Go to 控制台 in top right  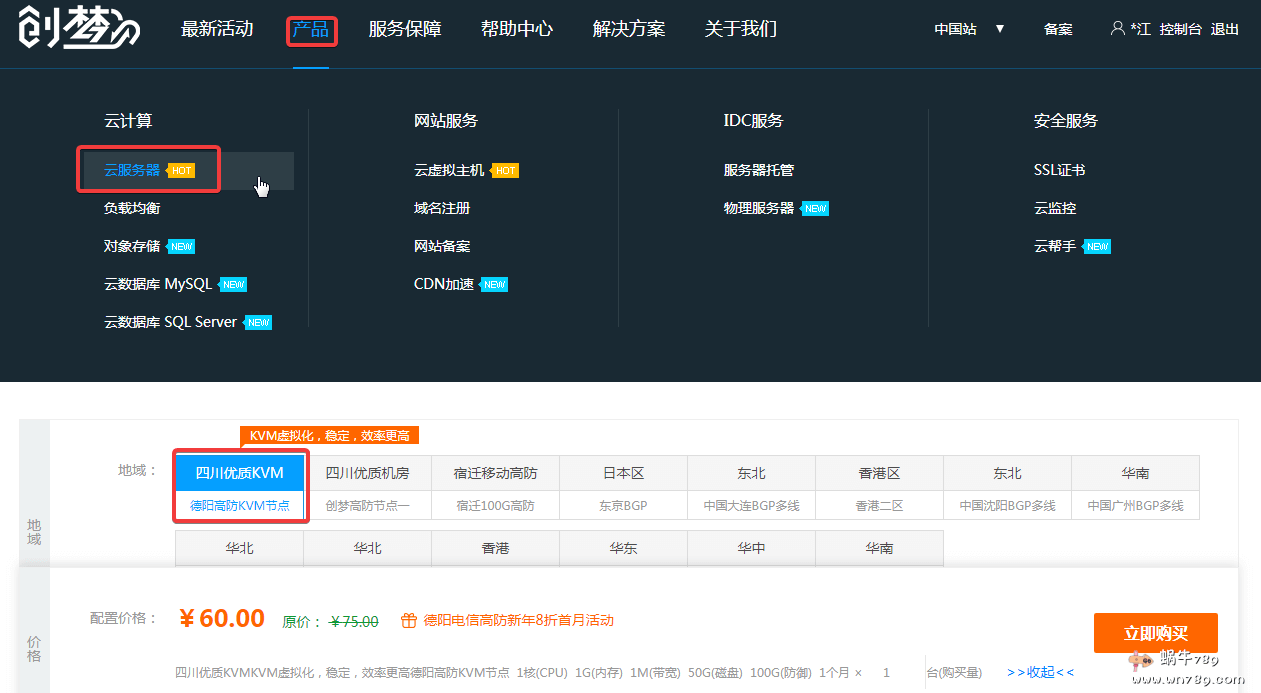click(1180, 29)
